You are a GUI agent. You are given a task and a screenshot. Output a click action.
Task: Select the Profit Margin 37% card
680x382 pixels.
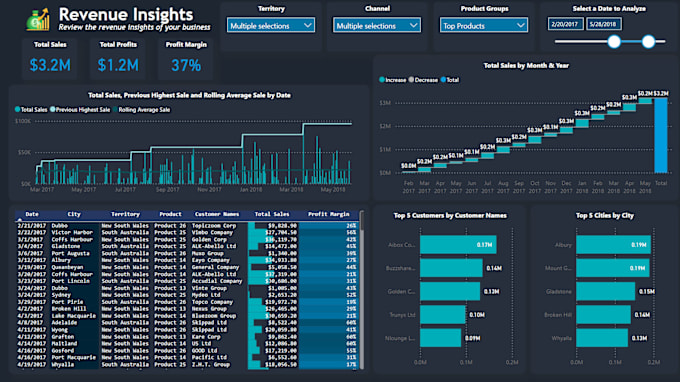click(x=186, y=59)
